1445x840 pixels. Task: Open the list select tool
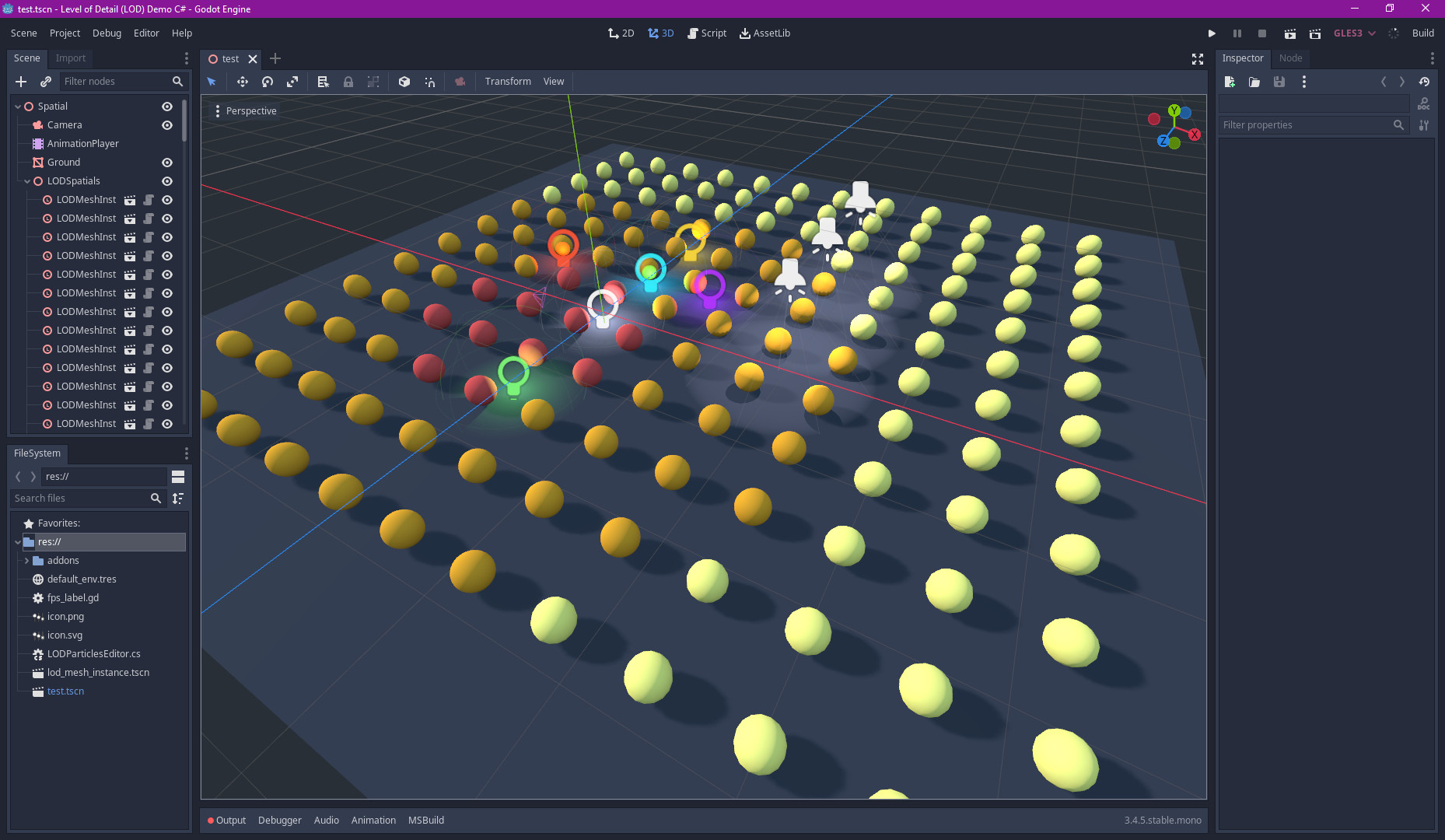324,82
